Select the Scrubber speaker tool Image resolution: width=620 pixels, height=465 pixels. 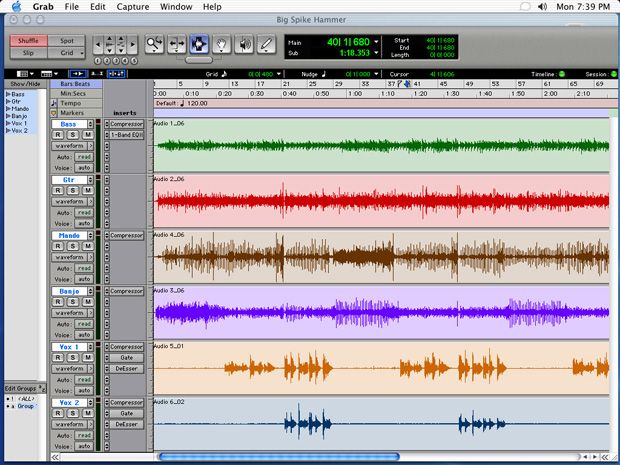pyautogui.click(x=244, y=43)
